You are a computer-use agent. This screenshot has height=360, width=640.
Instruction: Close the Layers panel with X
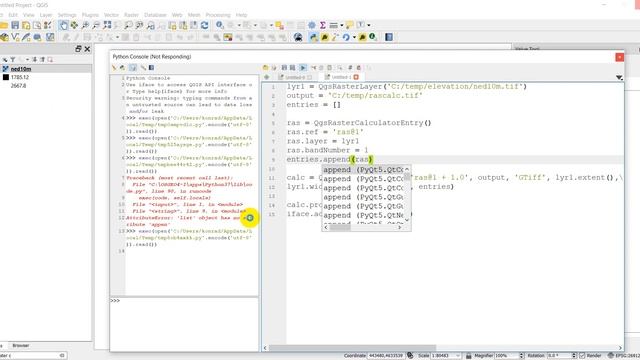pos(87,49)
